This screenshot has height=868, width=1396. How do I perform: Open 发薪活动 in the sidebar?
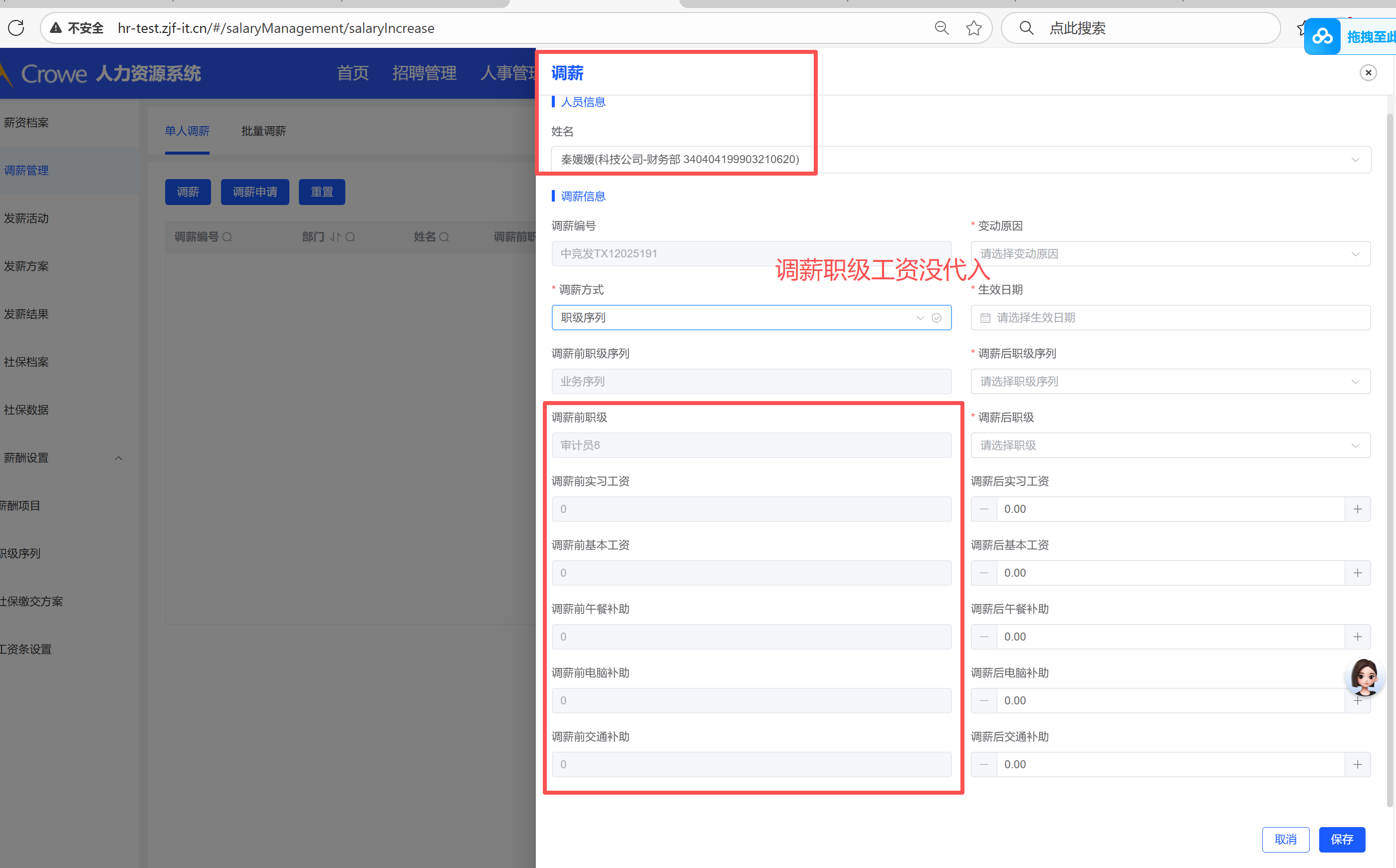click(26, 218)
